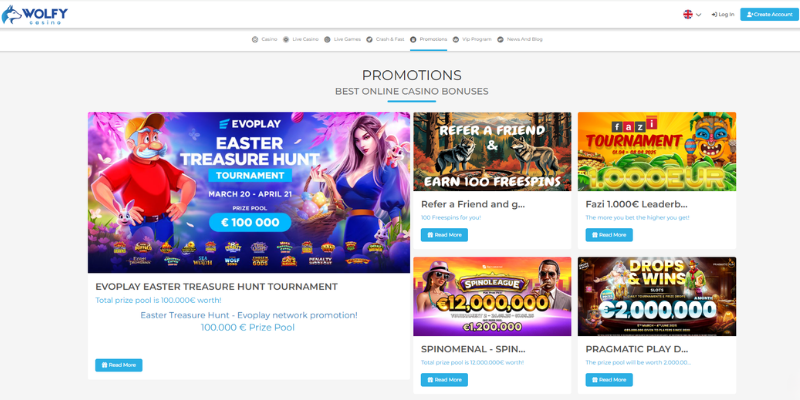Click the 'Refer a Friend and g...' title
Viewport: 800px width, 400px height.
pyautogui.click(x=473, y=205)
